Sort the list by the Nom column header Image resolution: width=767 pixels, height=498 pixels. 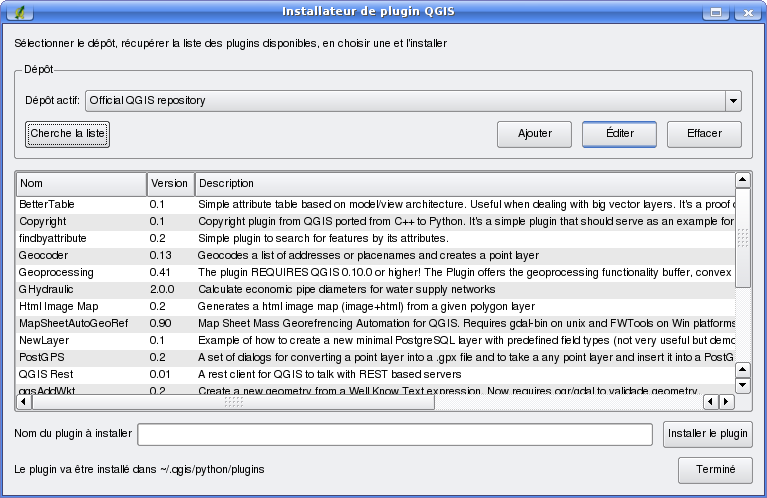click(80, 184)
